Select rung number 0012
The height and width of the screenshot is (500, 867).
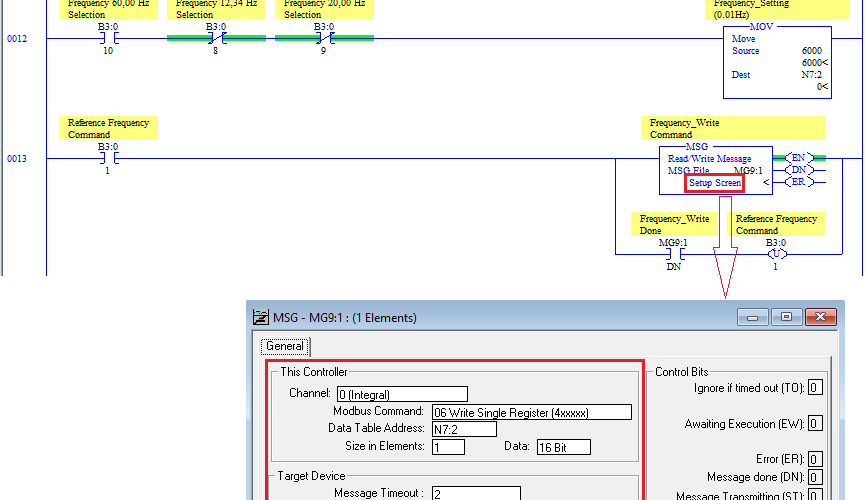pyautogui.click(x=17, y=38)
